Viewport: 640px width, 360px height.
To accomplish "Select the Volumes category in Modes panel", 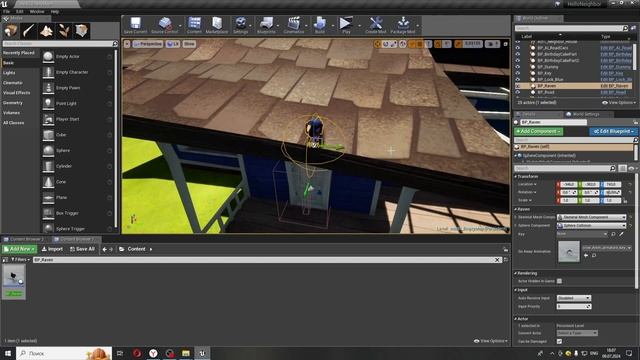I will 11,113.
